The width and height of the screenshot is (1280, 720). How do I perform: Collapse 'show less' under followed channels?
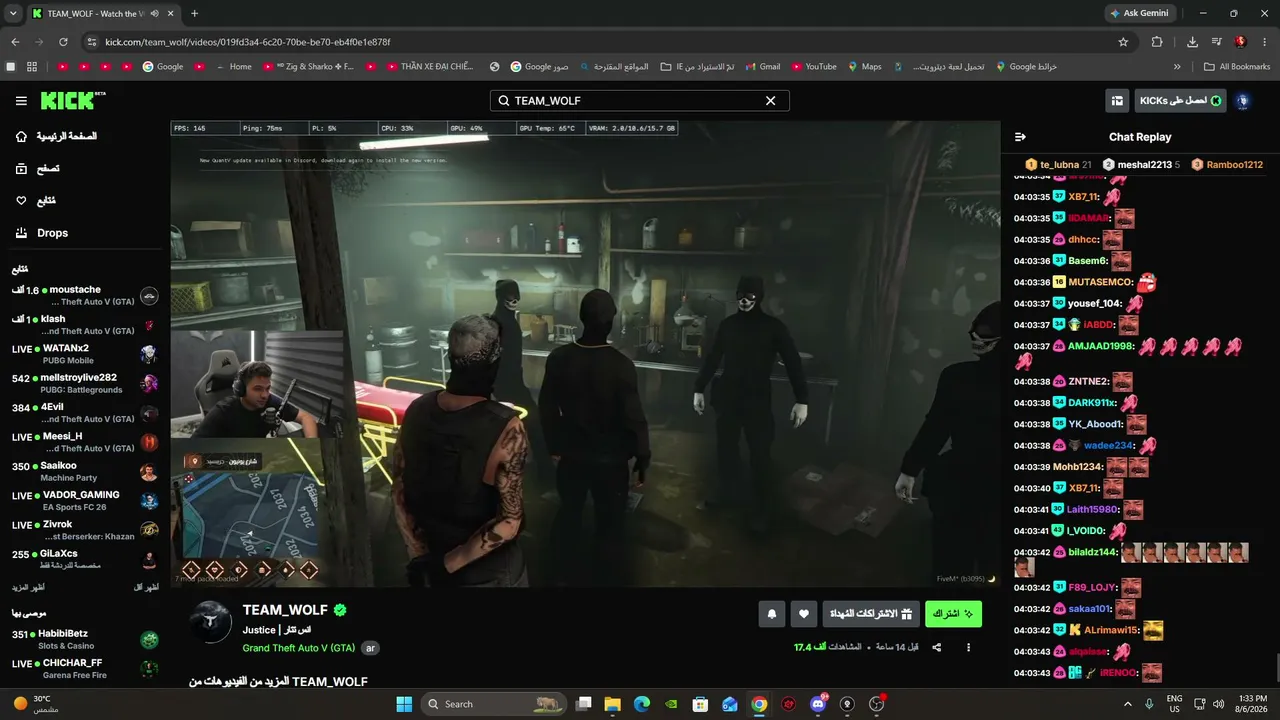(146, 587)
